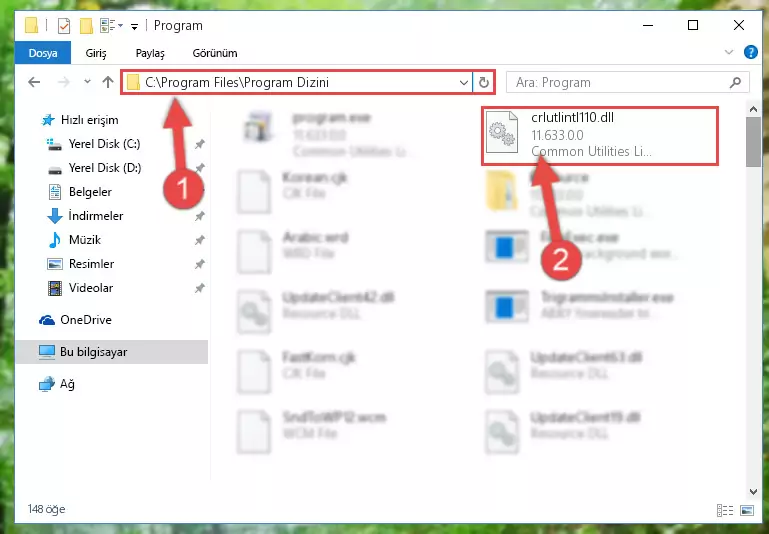The width and height of the screenshot is (769, 534).
Task: Select the UpdateClient19.dll file
Action: [x=564, y=432]
